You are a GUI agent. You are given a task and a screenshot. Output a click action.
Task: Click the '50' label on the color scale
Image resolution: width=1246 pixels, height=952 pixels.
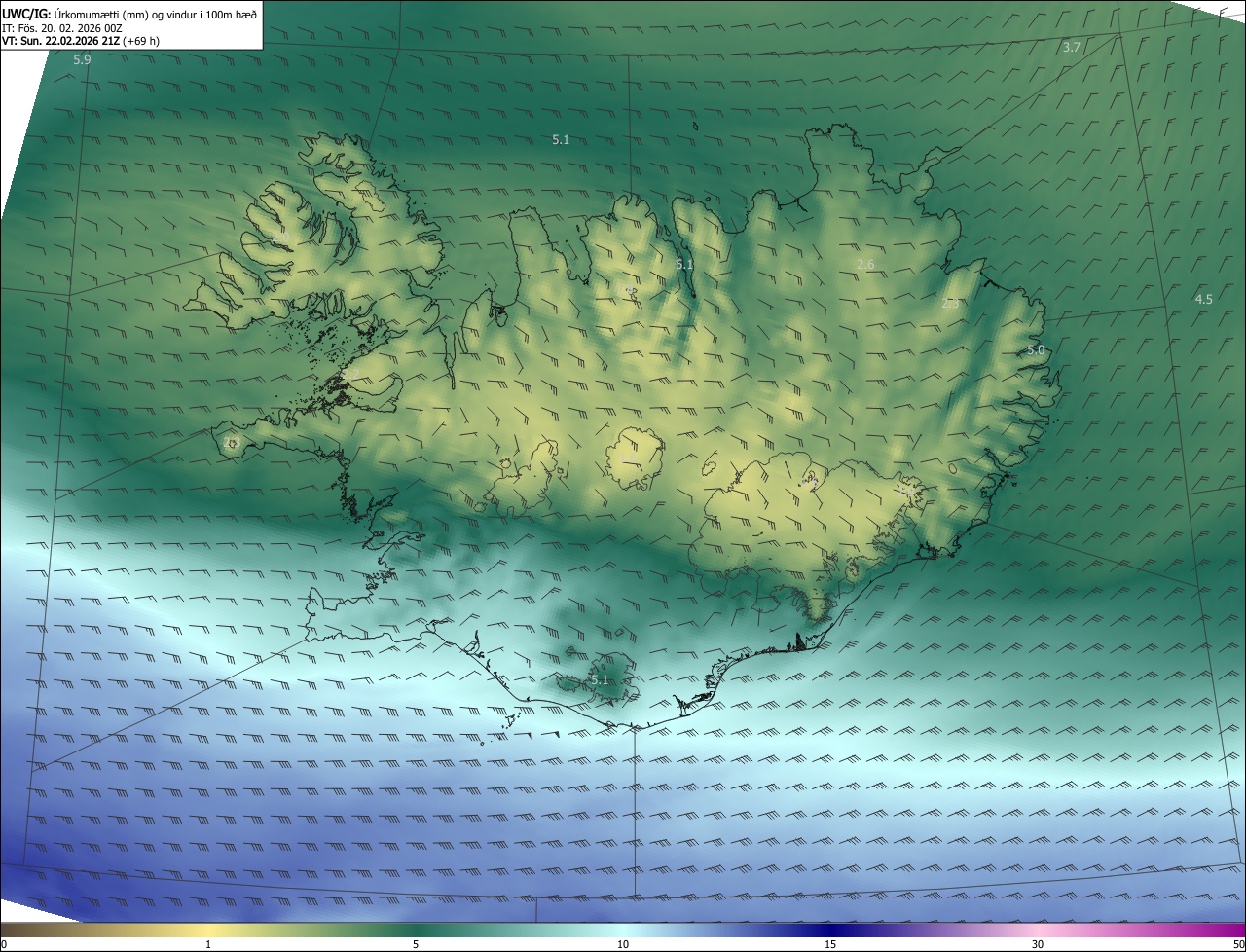click(1238, 944)
